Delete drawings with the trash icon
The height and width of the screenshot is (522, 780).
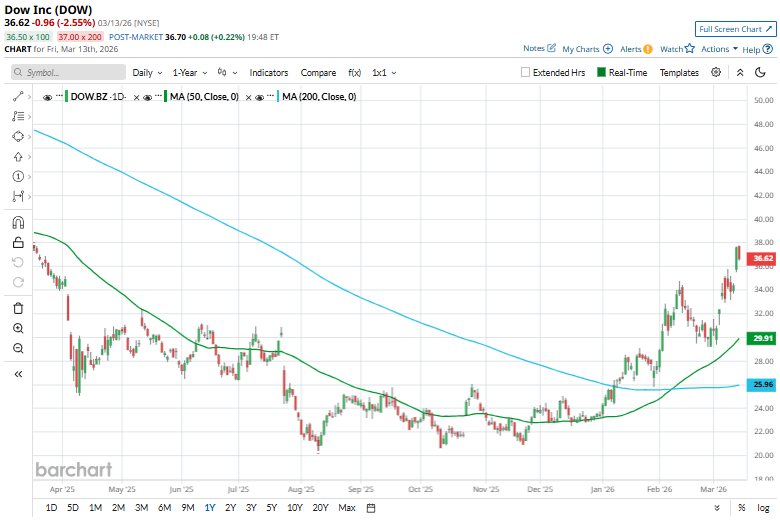(18, 309)
